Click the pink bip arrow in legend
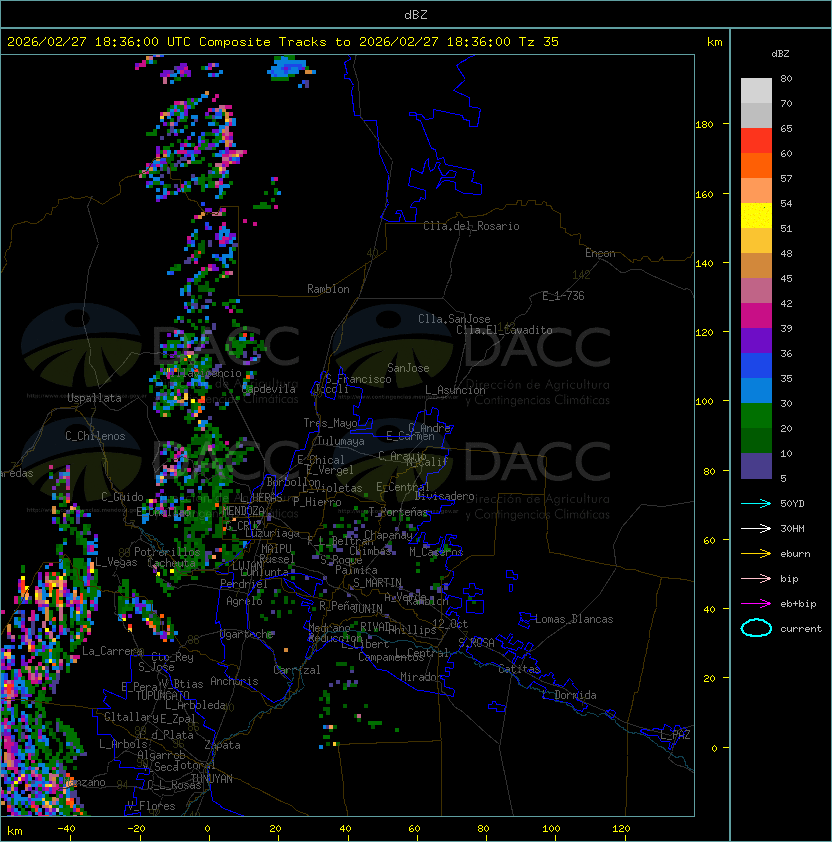Screen dimensions: 832x842 click(756, 578)
